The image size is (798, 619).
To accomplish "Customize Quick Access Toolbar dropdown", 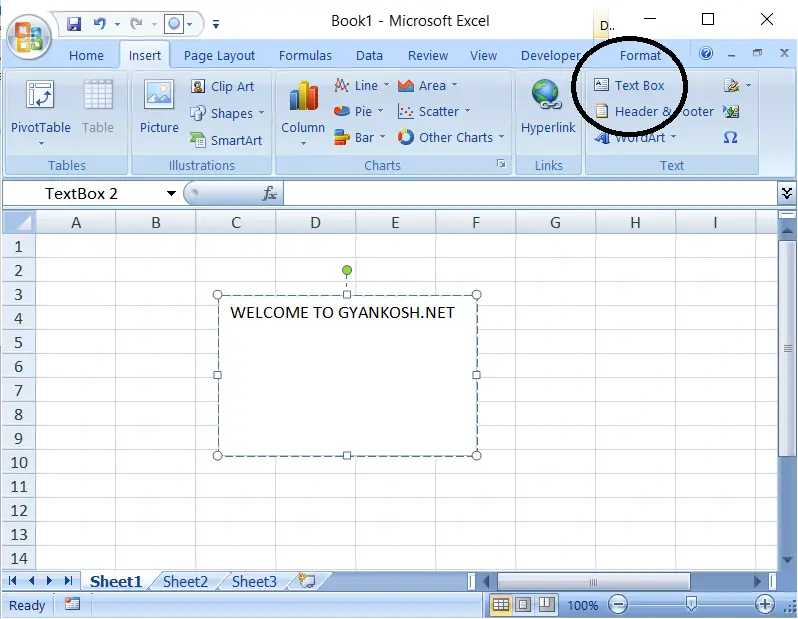I will click(216, 24).
